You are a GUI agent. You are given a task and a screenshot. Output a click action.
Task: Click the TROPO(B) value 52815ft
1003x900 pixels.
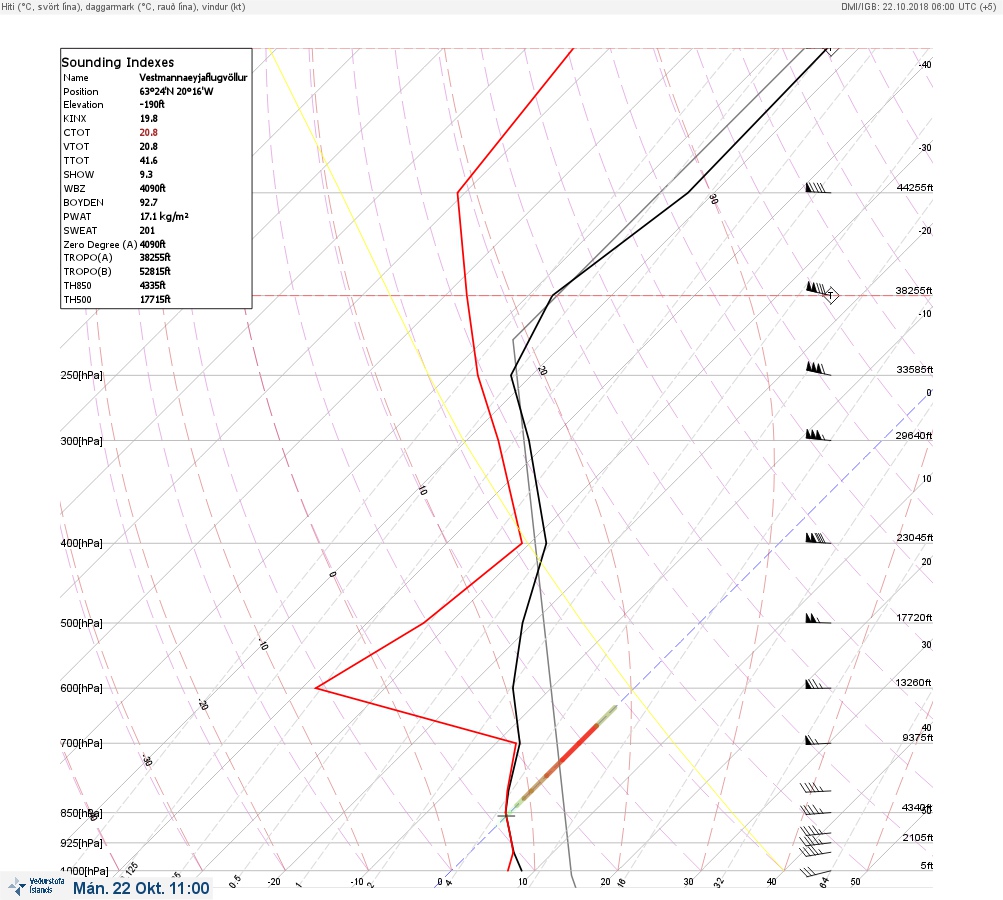(155, 272)
